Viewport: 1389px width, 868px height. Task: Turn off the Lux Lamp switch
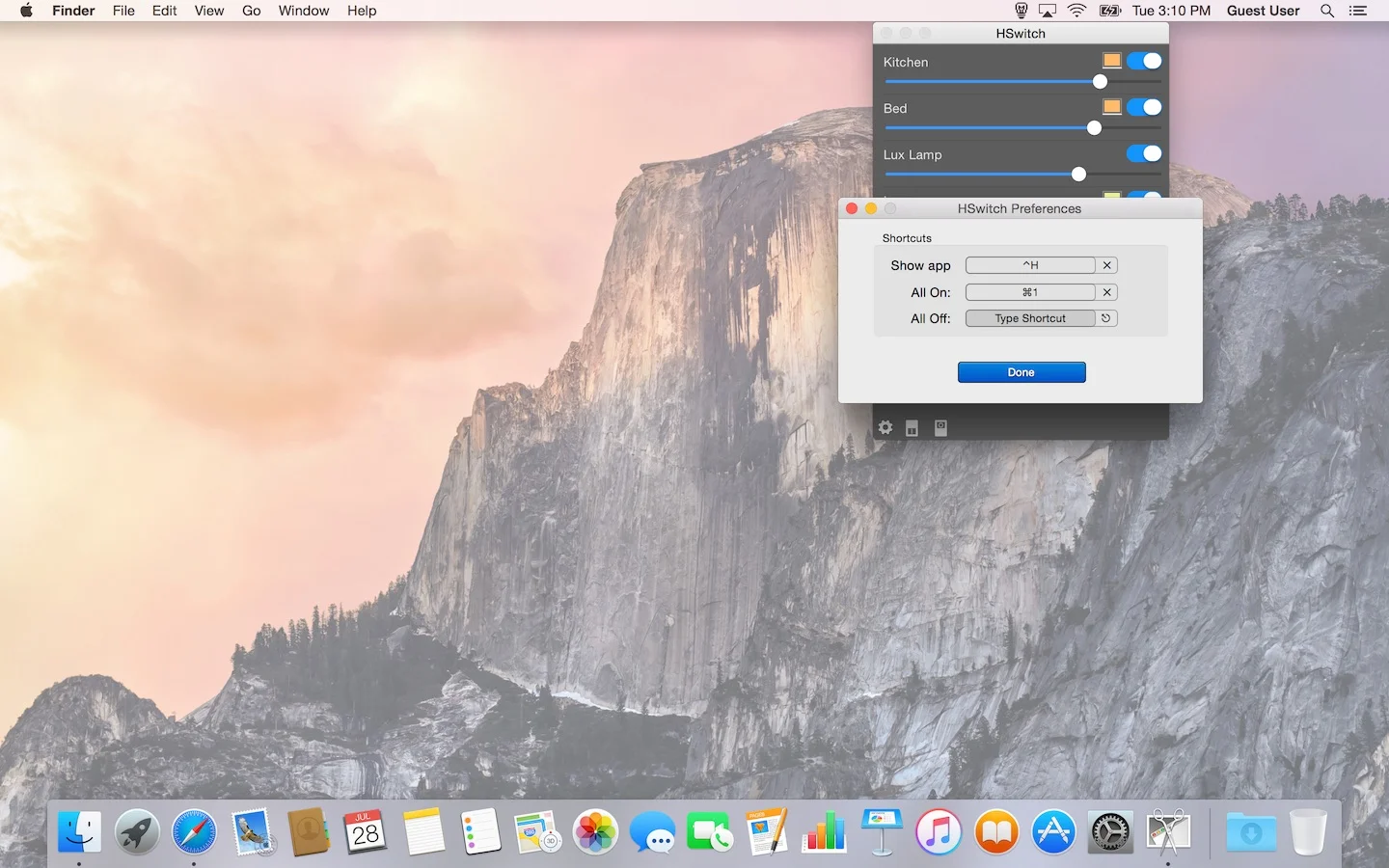pyautogui.click(x=1144, y=153)
